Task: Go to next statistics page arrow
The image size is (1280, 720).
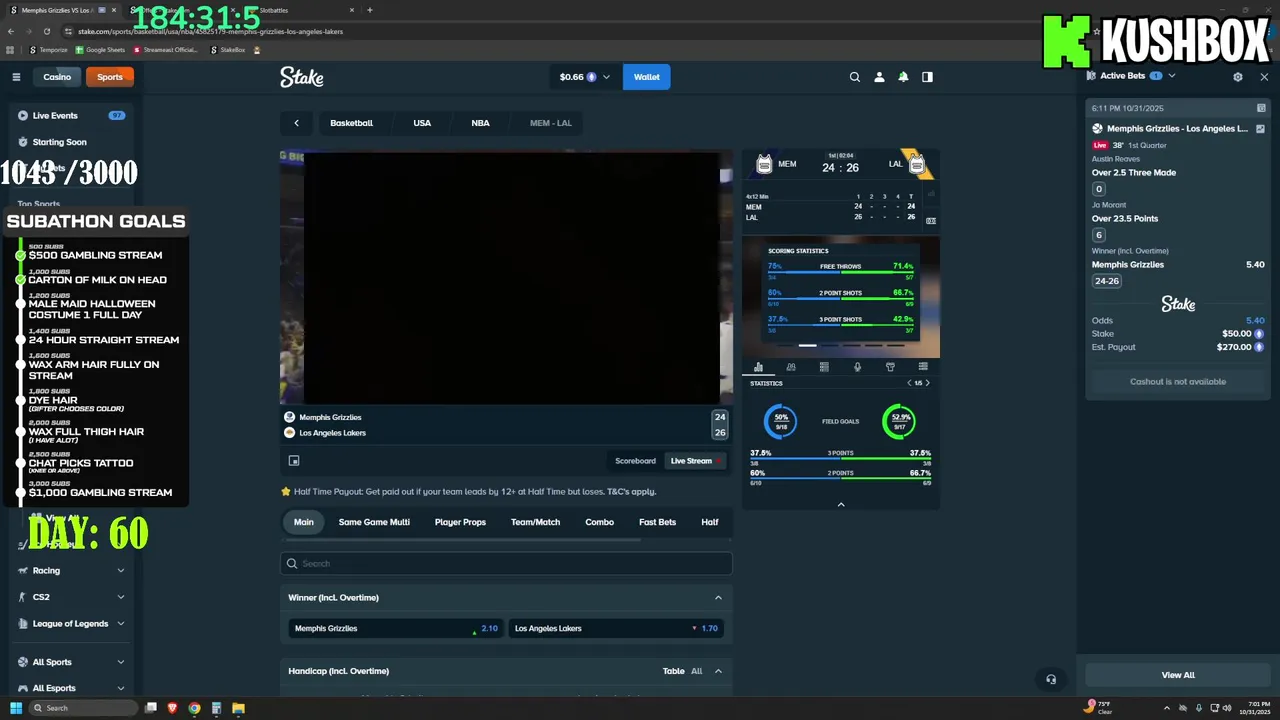Action: [x=928, y=383]
